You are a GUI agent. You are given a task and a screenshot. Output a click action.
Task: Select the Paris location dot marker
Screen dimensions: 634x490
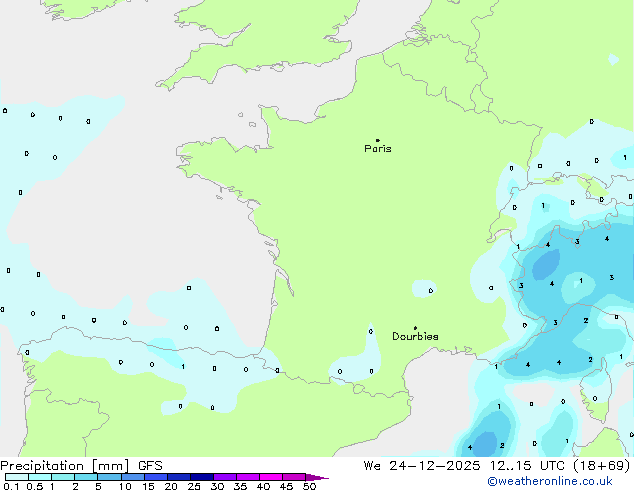(378, 140)
